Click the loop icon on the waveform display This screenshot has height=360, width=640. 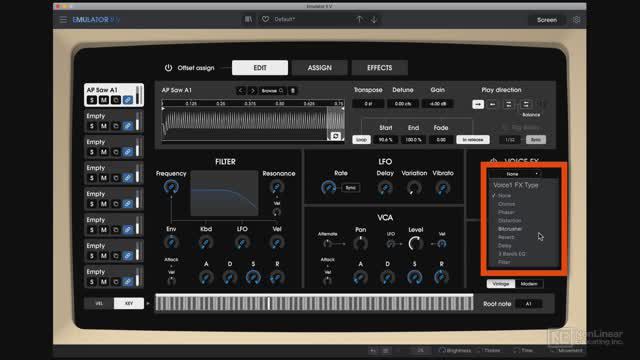pos(336,136)
